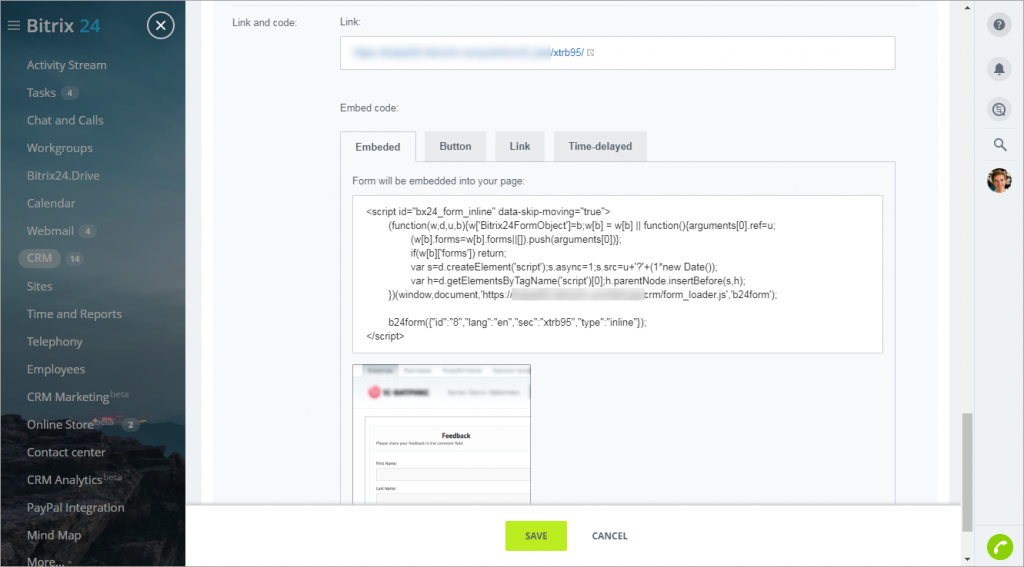
Task: Open the chat messages icon in right panel
Action: pos(999,110)
